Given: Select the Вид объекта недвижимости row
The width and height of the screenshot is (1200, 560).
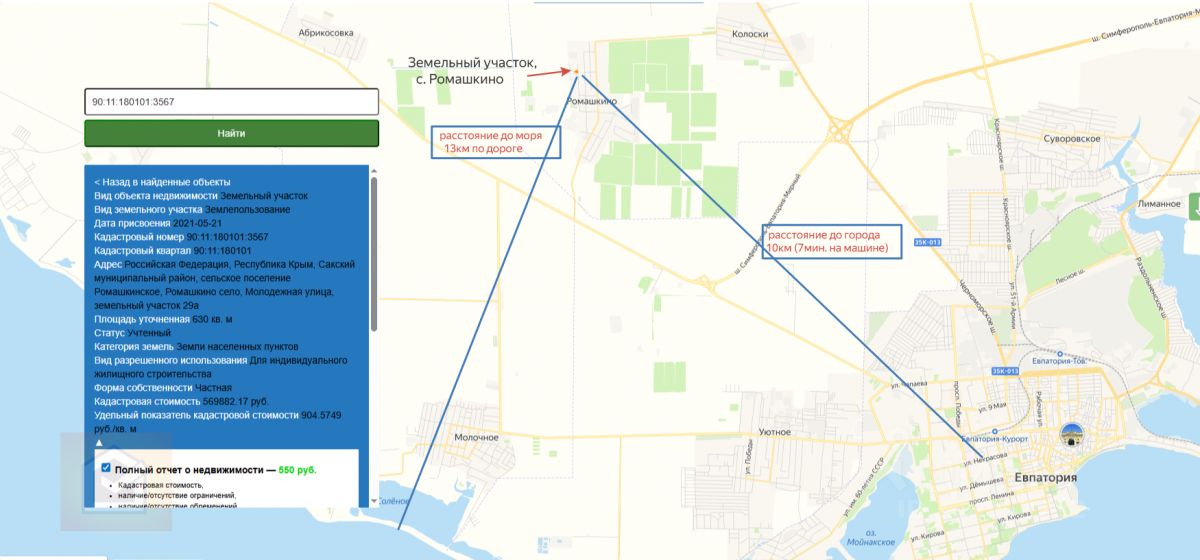Looking at the screenshot, I should [201, 196].
